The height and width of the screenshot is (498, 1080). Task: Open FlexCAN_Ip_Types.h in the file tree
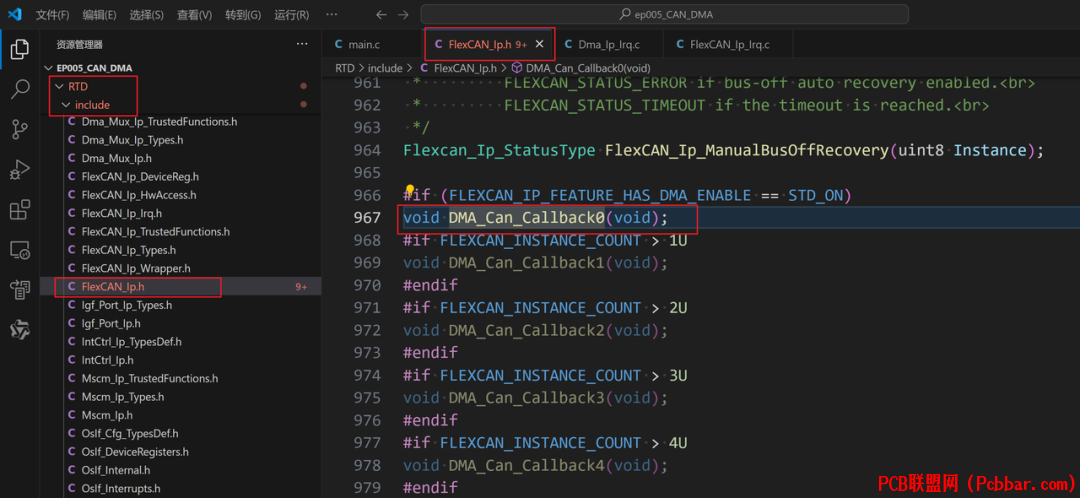click(129, 250)
